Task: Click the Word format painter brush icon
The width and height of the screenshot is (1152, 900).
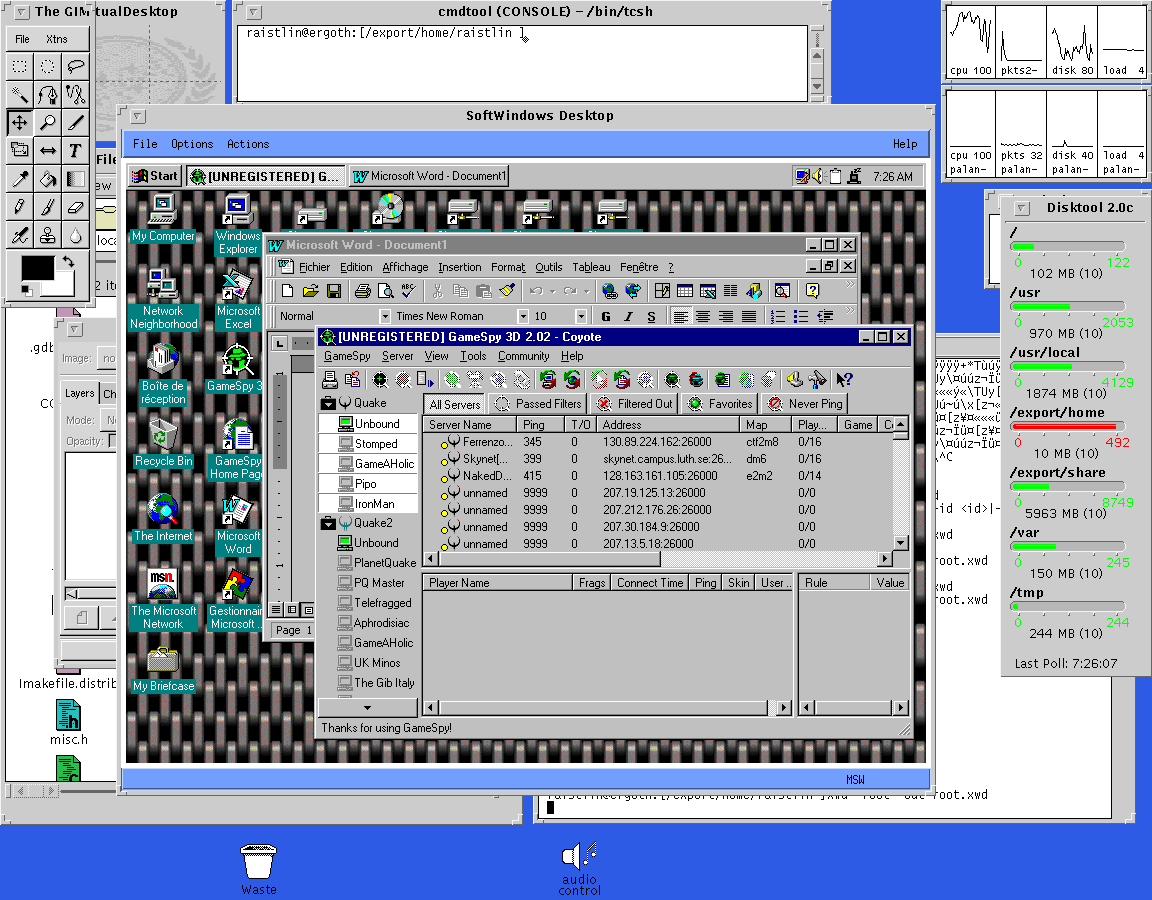Action: pyautogui.click(x=507, y=291)
